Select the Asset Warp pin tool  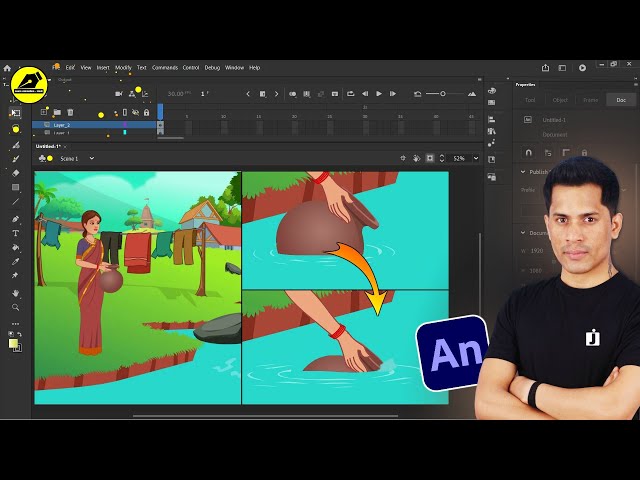click(x=15, y=276)
